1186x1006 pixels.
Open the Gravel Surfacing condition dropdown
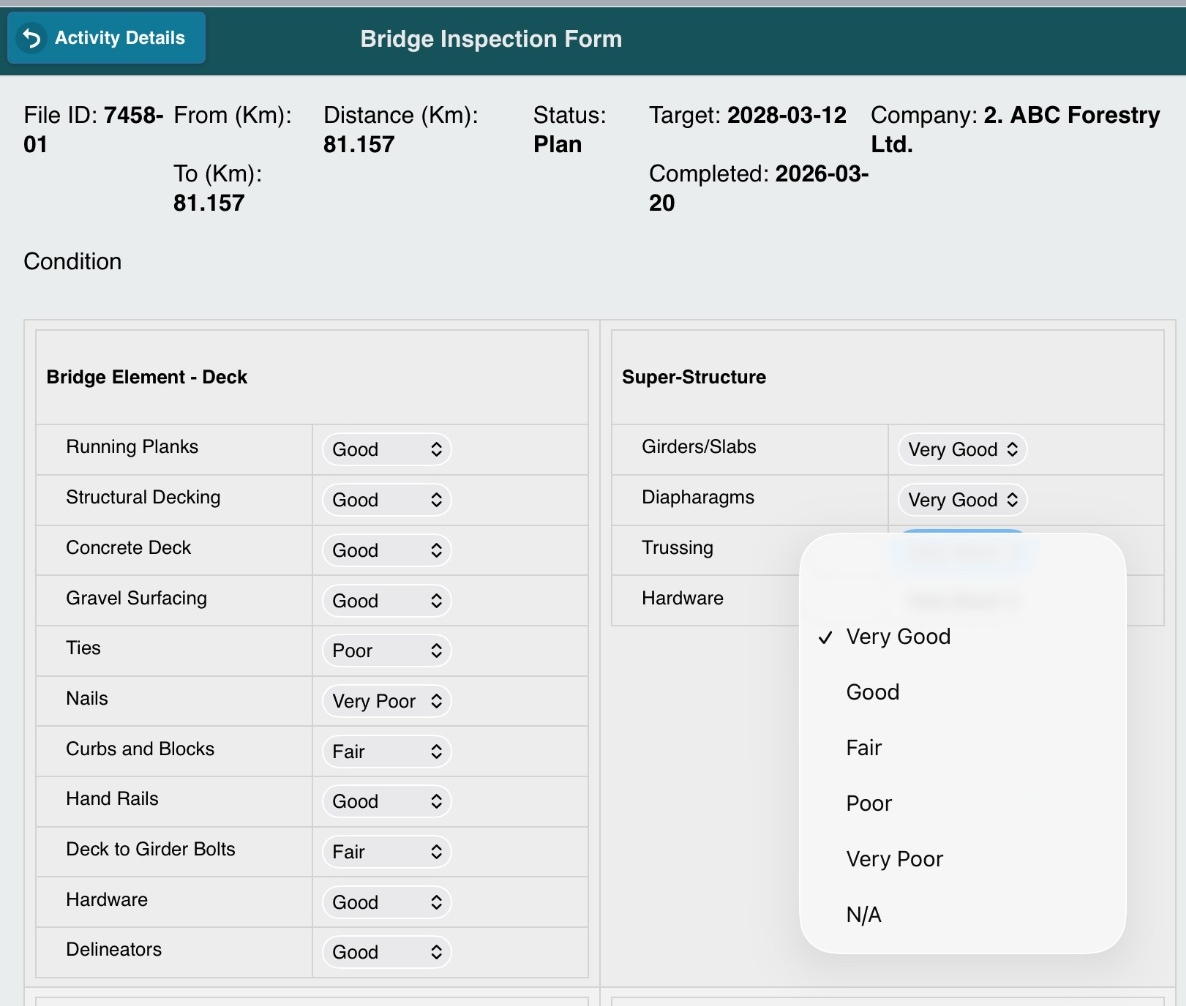click(386, 601)
